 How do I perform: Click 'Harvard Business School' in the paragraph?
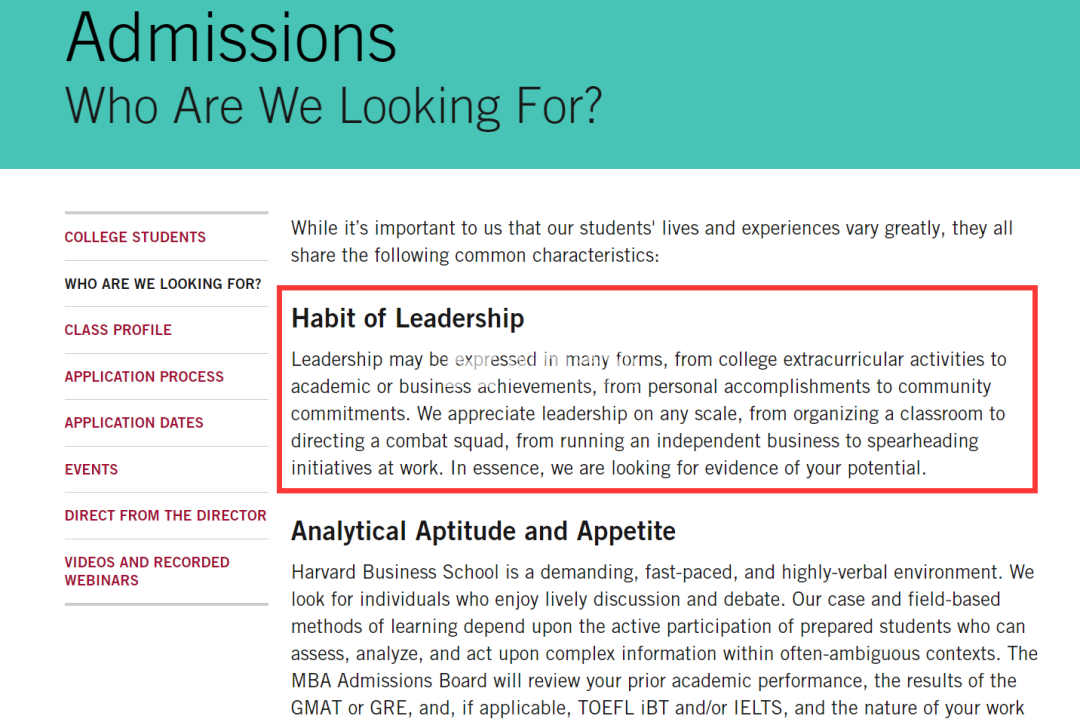[x=395, y=573]
